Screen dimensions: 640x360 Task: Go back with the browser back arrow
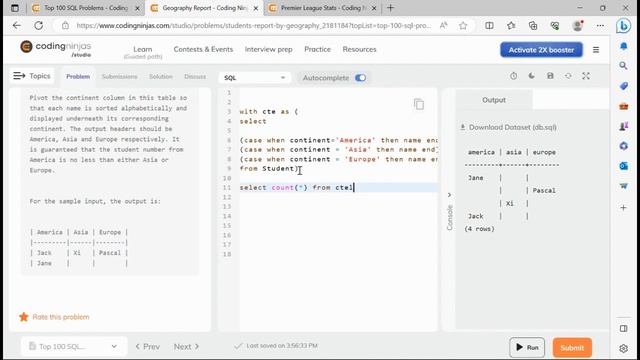coord(17,26)
